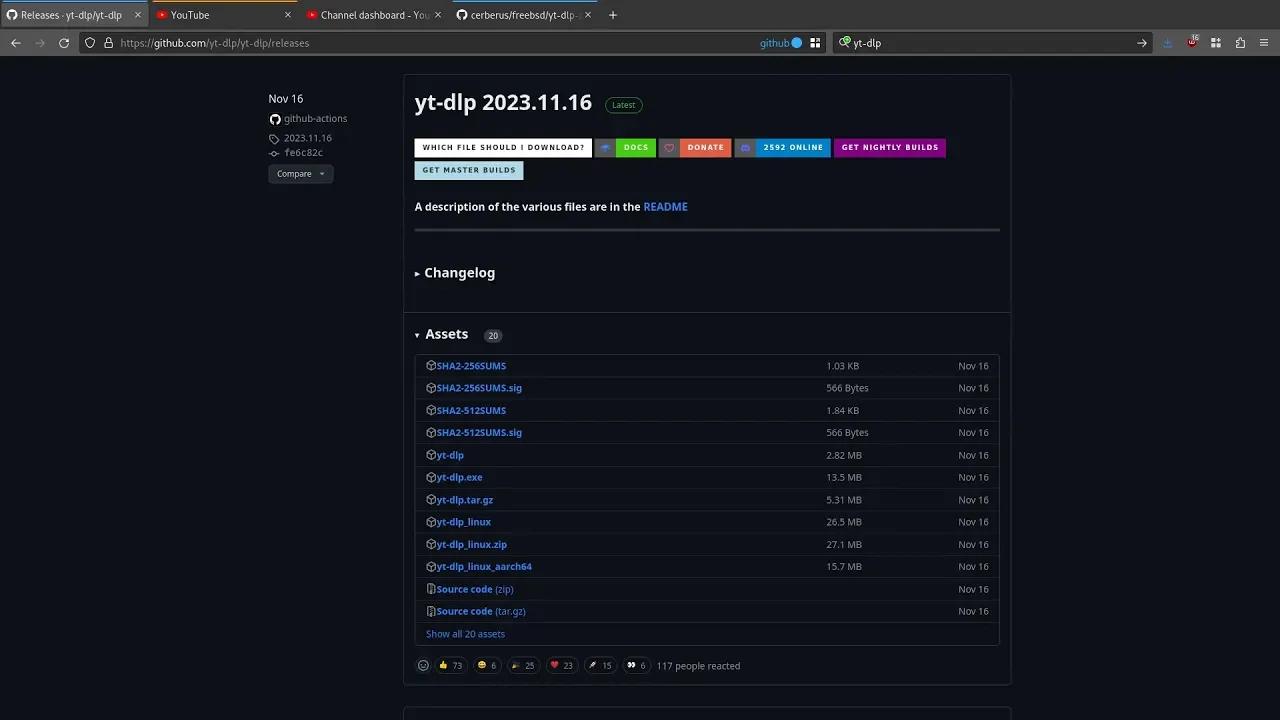This screenshot has height=720, width=1280.
Task: Open the Downloads toolbar icon
Action: [x=1168, y=43]
